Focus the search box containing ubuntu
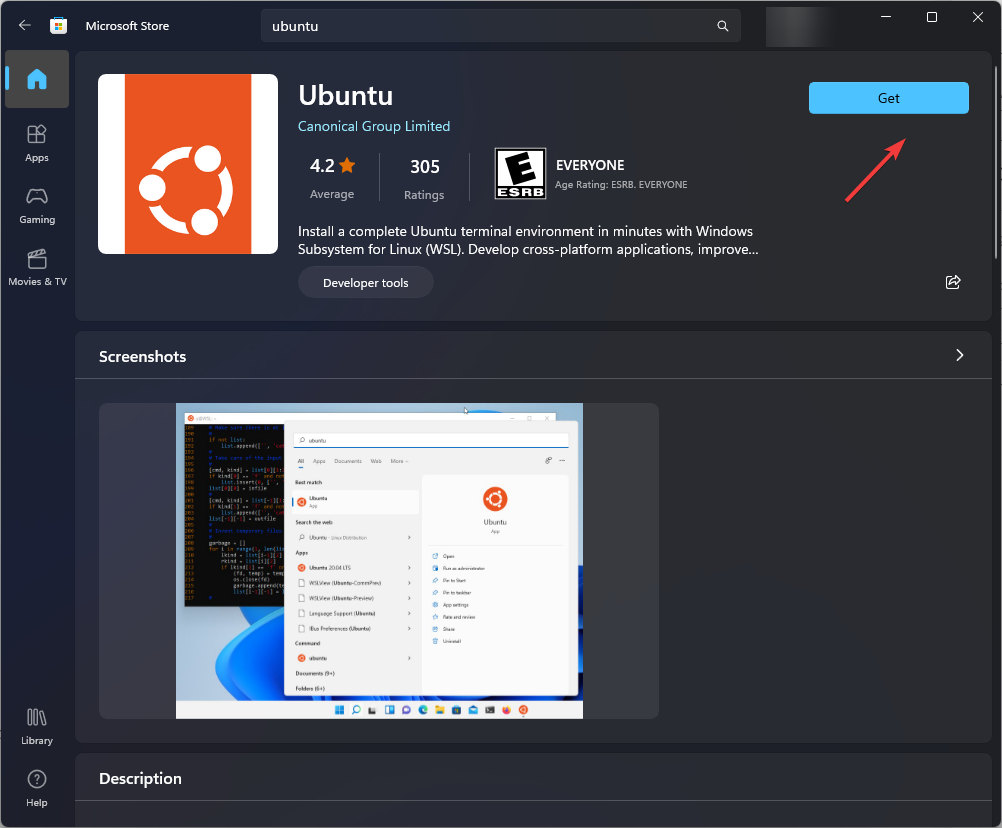Viewport: 1002px width, 828px height. [x=500, y=26]
